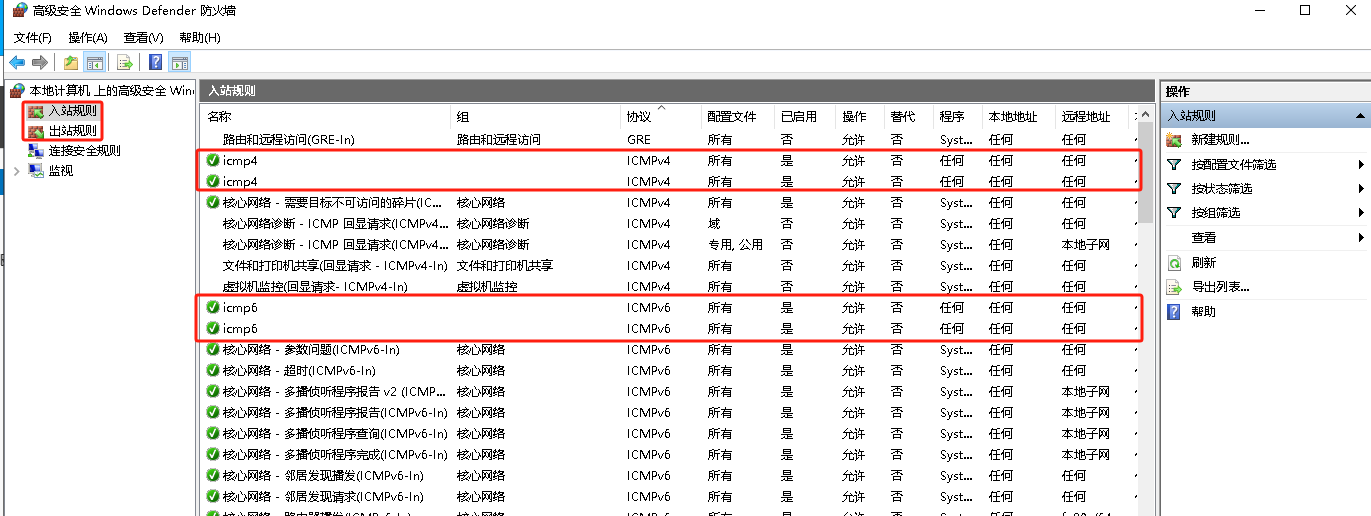The image size is (1371, 516).
Task: Click the 监视 monitor icon in tree
Action: click(36, 171)
